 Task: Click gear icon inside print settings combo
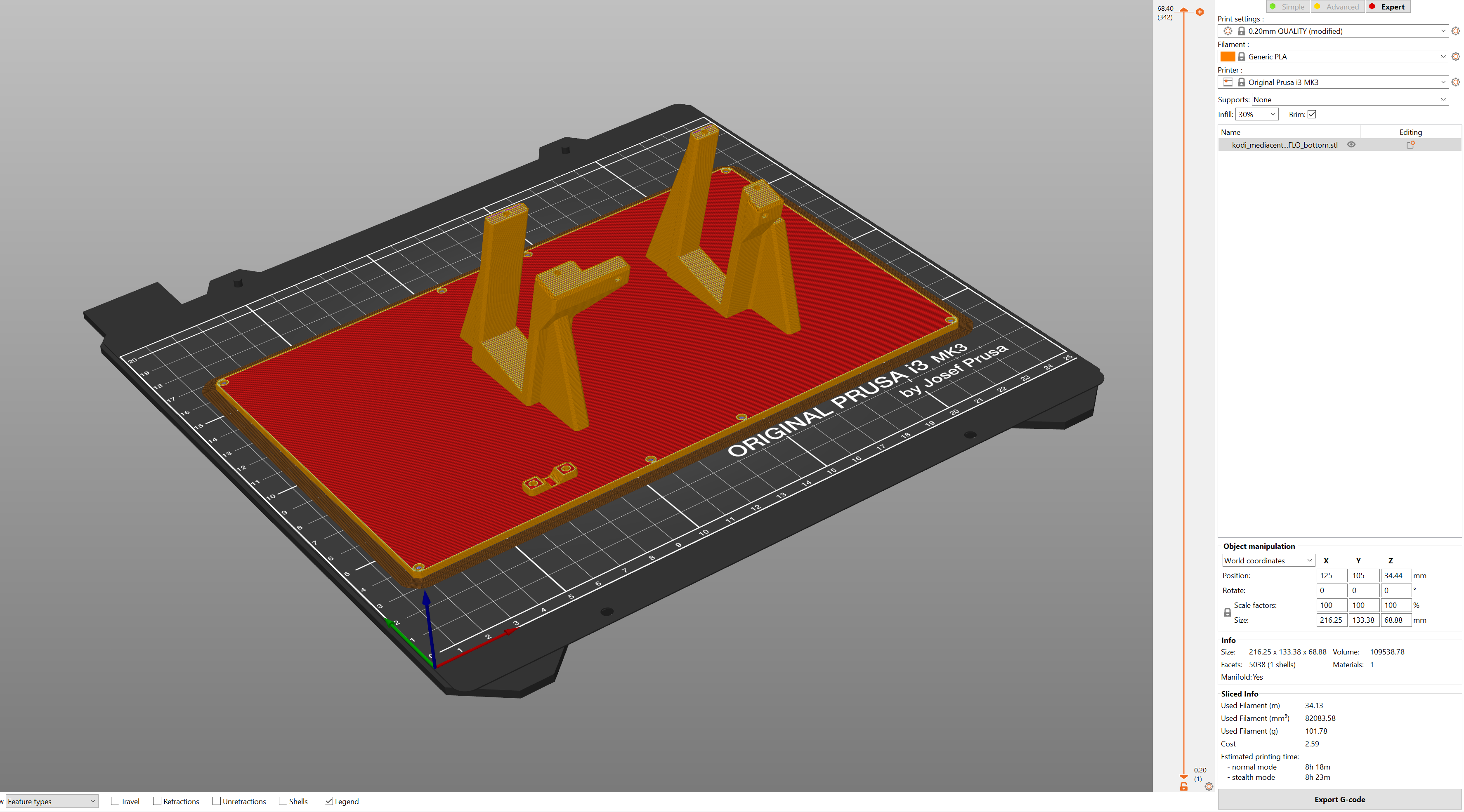(1228, 31)
